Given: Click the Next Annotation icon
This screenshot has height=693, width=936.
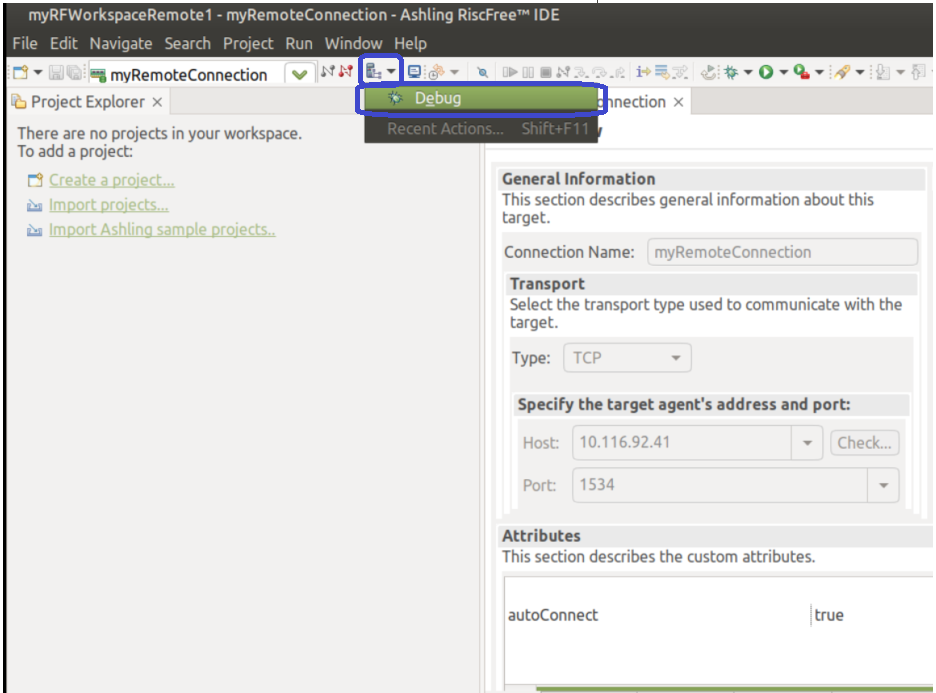Looking at the screenshot, I should tap(883, 72).
